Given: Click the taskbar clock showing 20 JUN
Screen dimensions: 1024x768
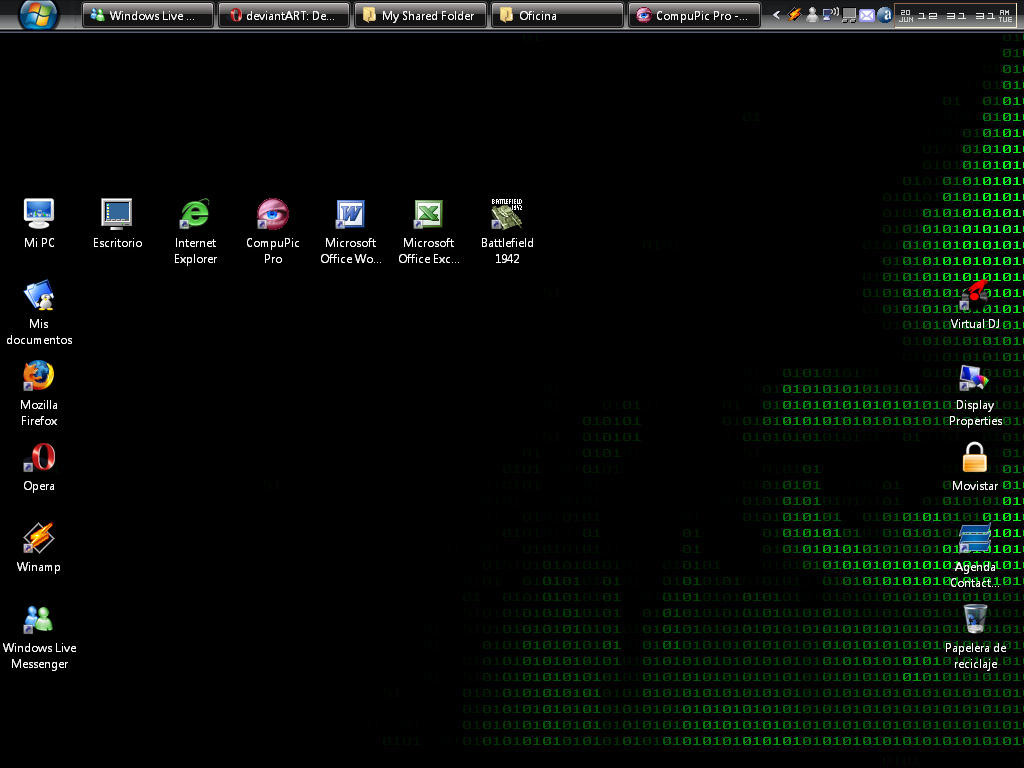Looking at the screenshot, I should click(955, 15).
